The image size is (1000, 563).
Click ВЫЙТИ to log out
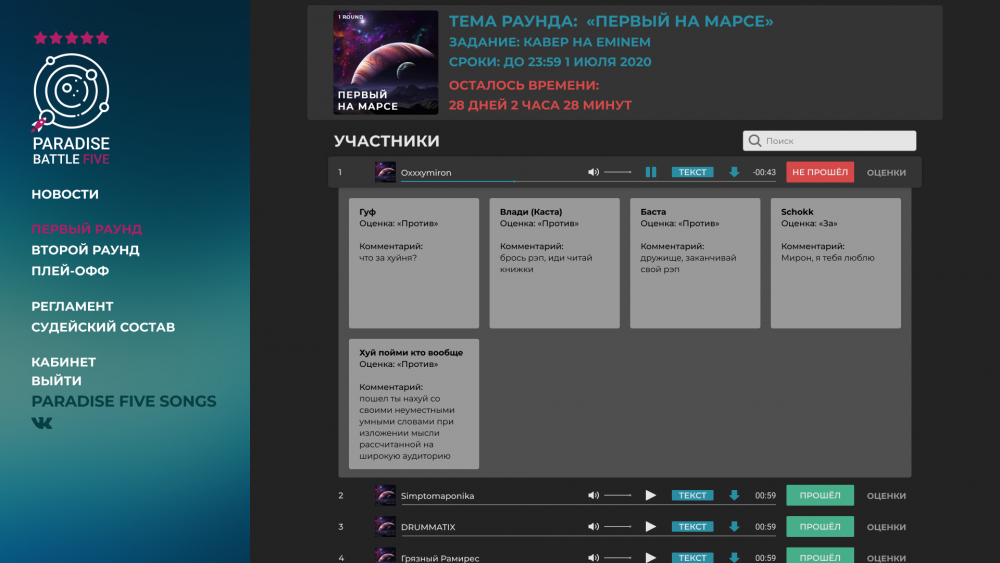(57, 381)
